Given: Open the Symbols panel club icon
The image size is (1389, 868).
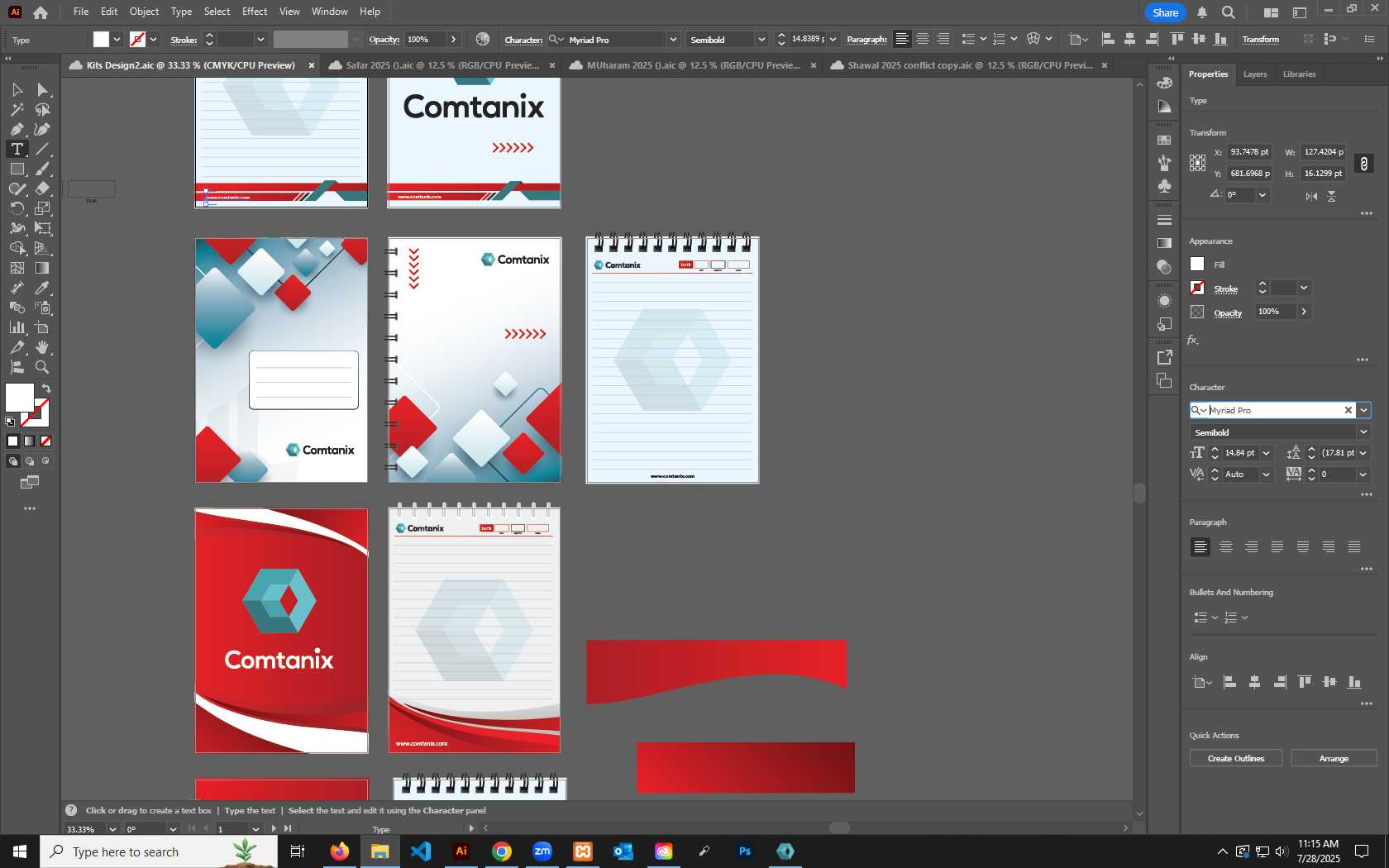Looking at the screenshot, I should [x=1164, y=186].
